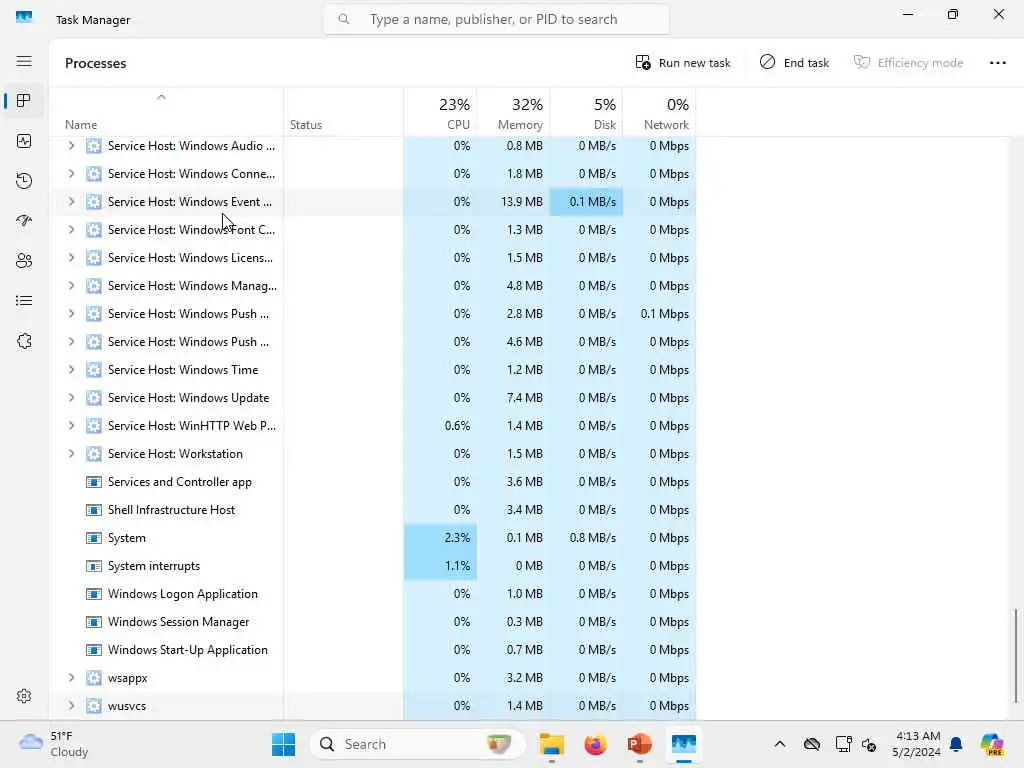
Task: Expand Service Host: Windows Audio row
Action: point(71,146)
